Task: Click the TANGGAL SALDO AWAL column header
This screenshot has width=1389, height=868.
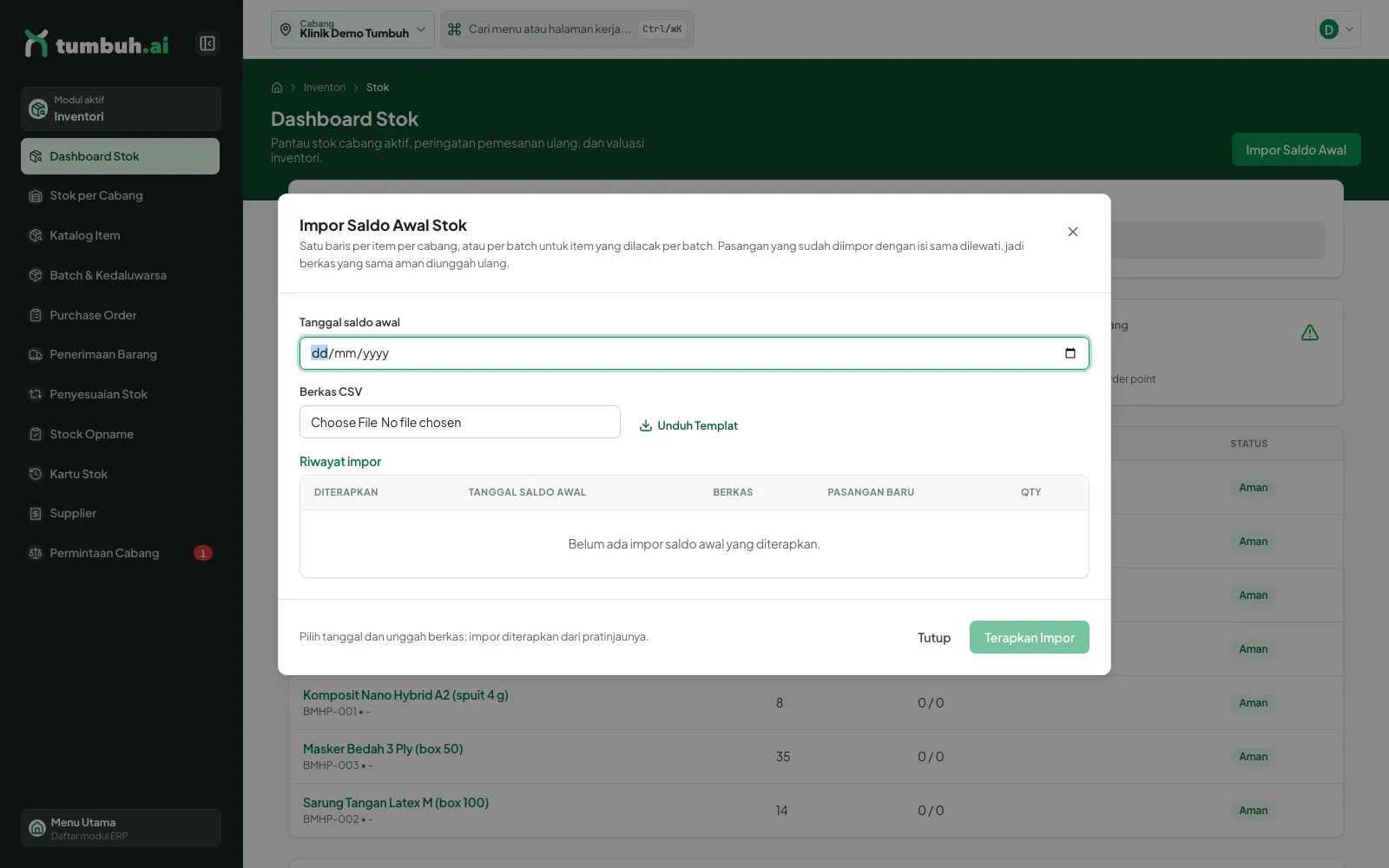Action: 527,492
